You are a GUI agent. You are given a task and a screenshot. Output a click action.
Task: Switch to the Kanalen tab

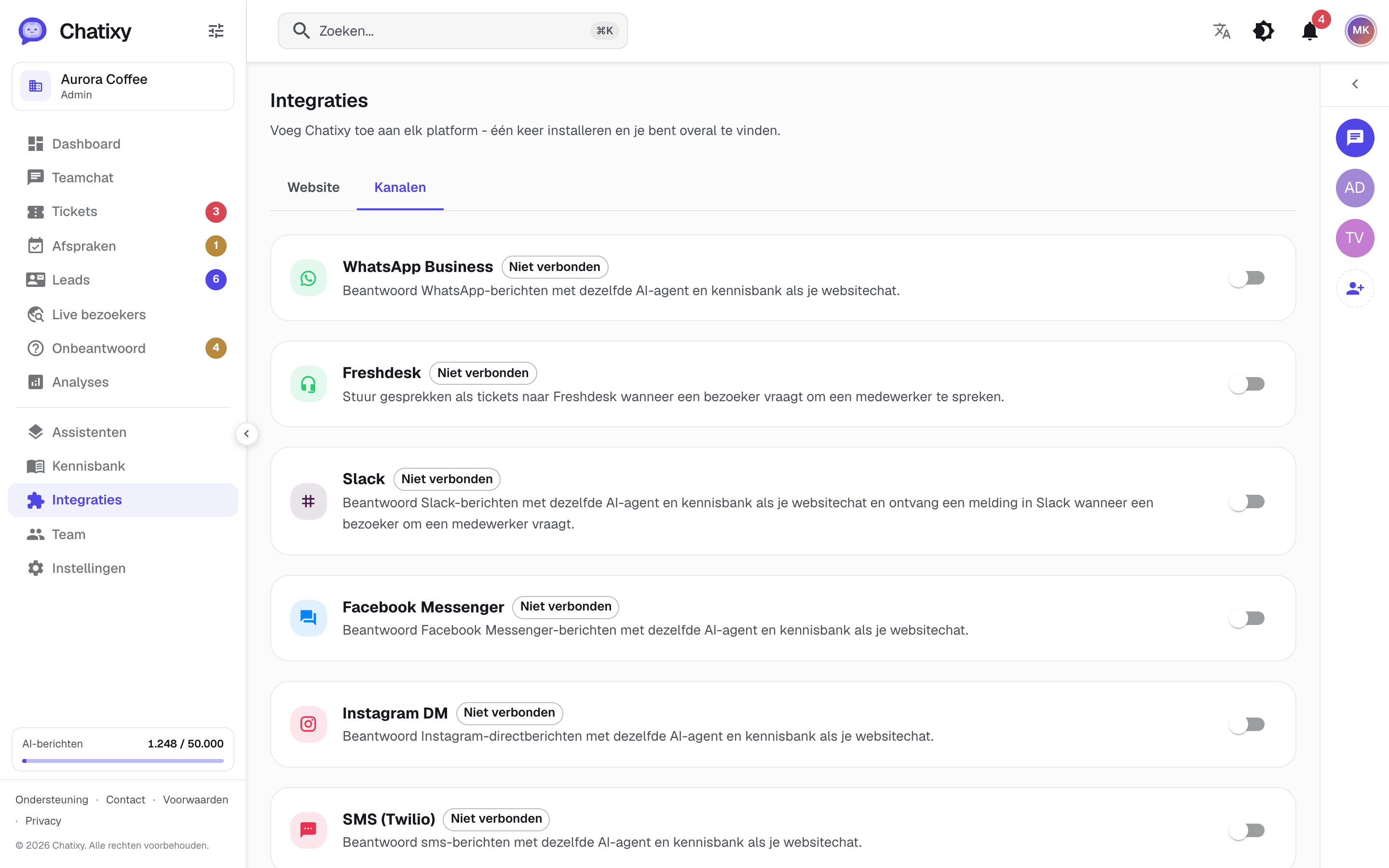400,188
